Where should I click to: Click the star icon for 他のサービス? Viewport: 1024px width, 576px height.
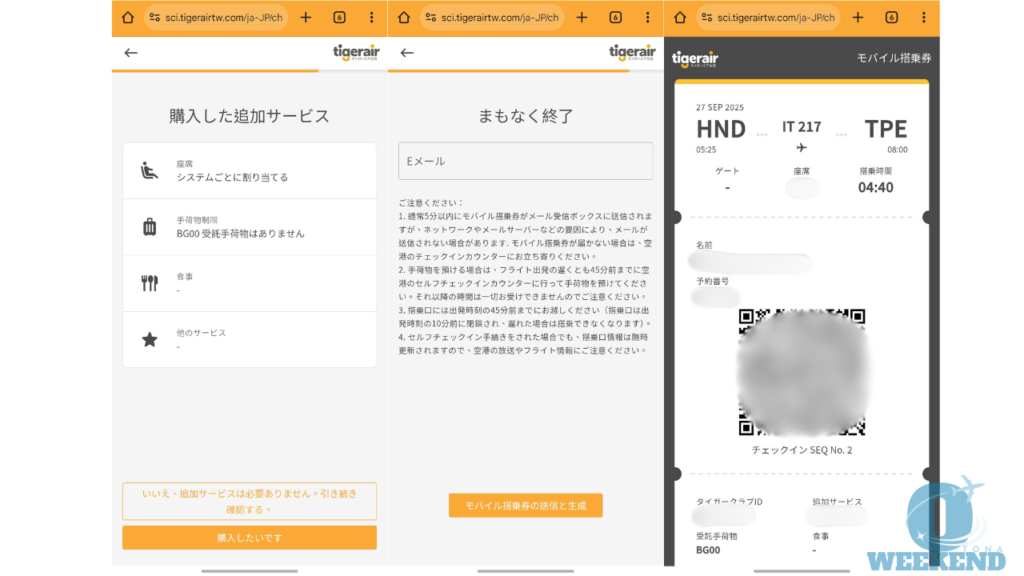149,339
